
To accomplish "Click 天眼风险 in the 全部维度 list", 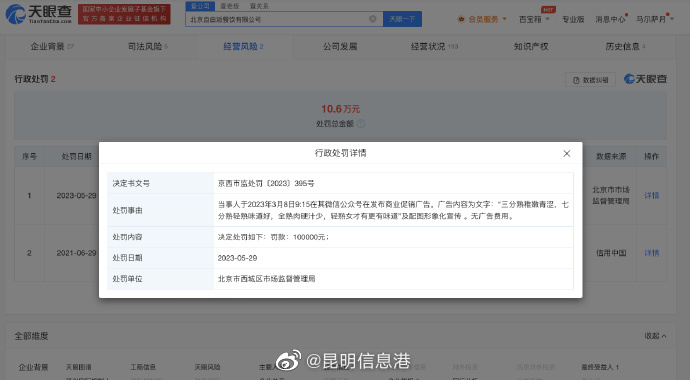I will [207, 366].
